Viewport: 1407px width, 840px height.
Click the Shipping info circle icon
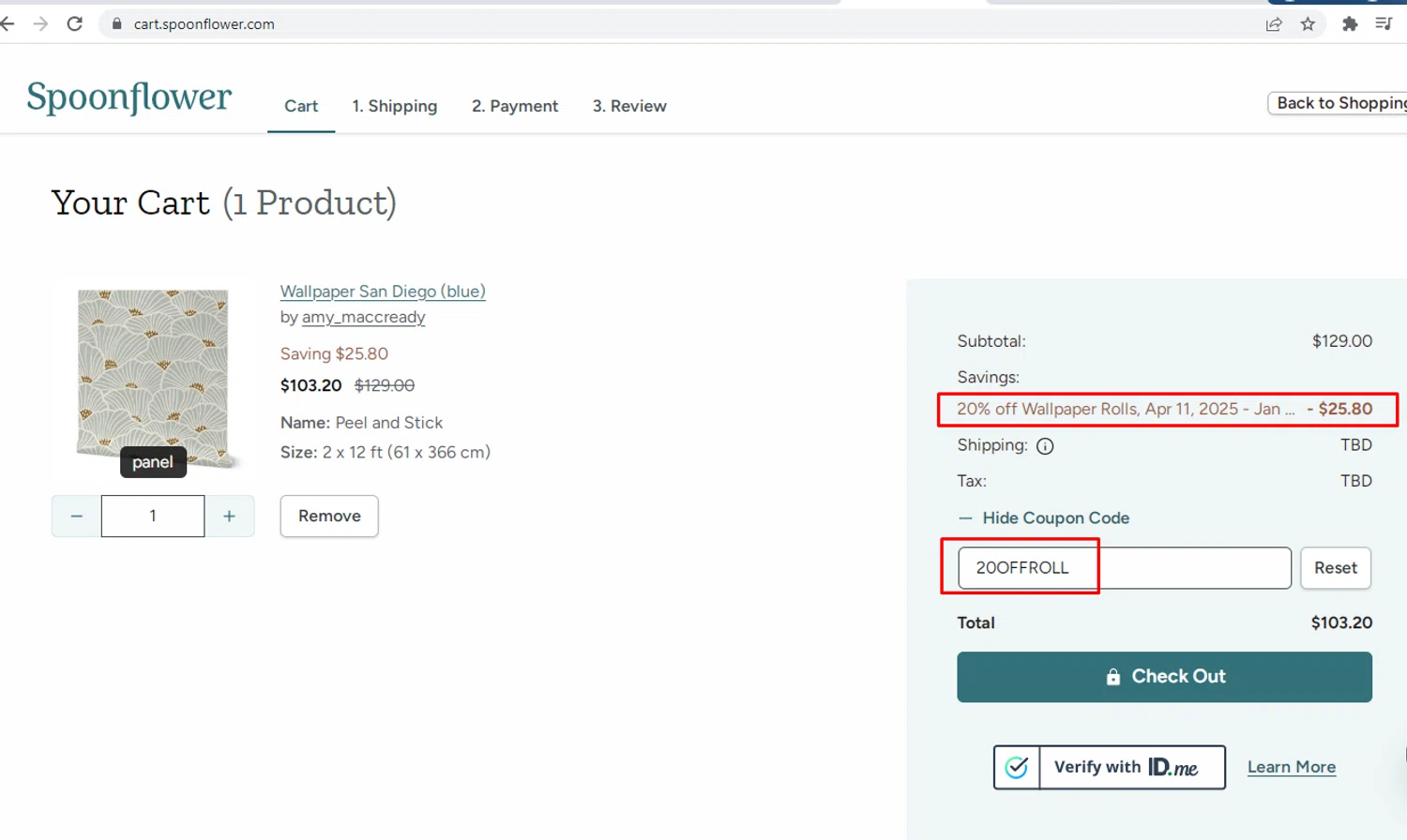point(1045,446)
